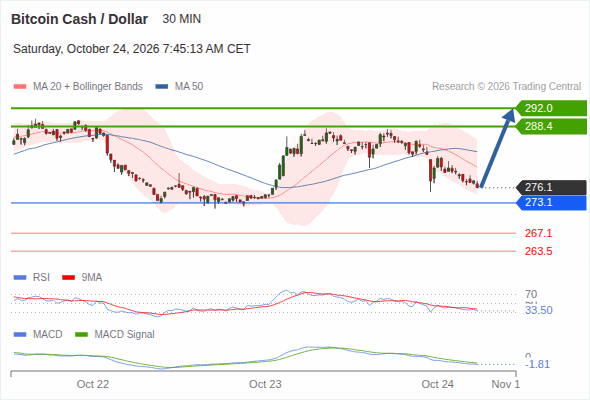Click the MA 50 blue legend swatch
Viewport: 590px width, 400px height.
pos(162,87)
